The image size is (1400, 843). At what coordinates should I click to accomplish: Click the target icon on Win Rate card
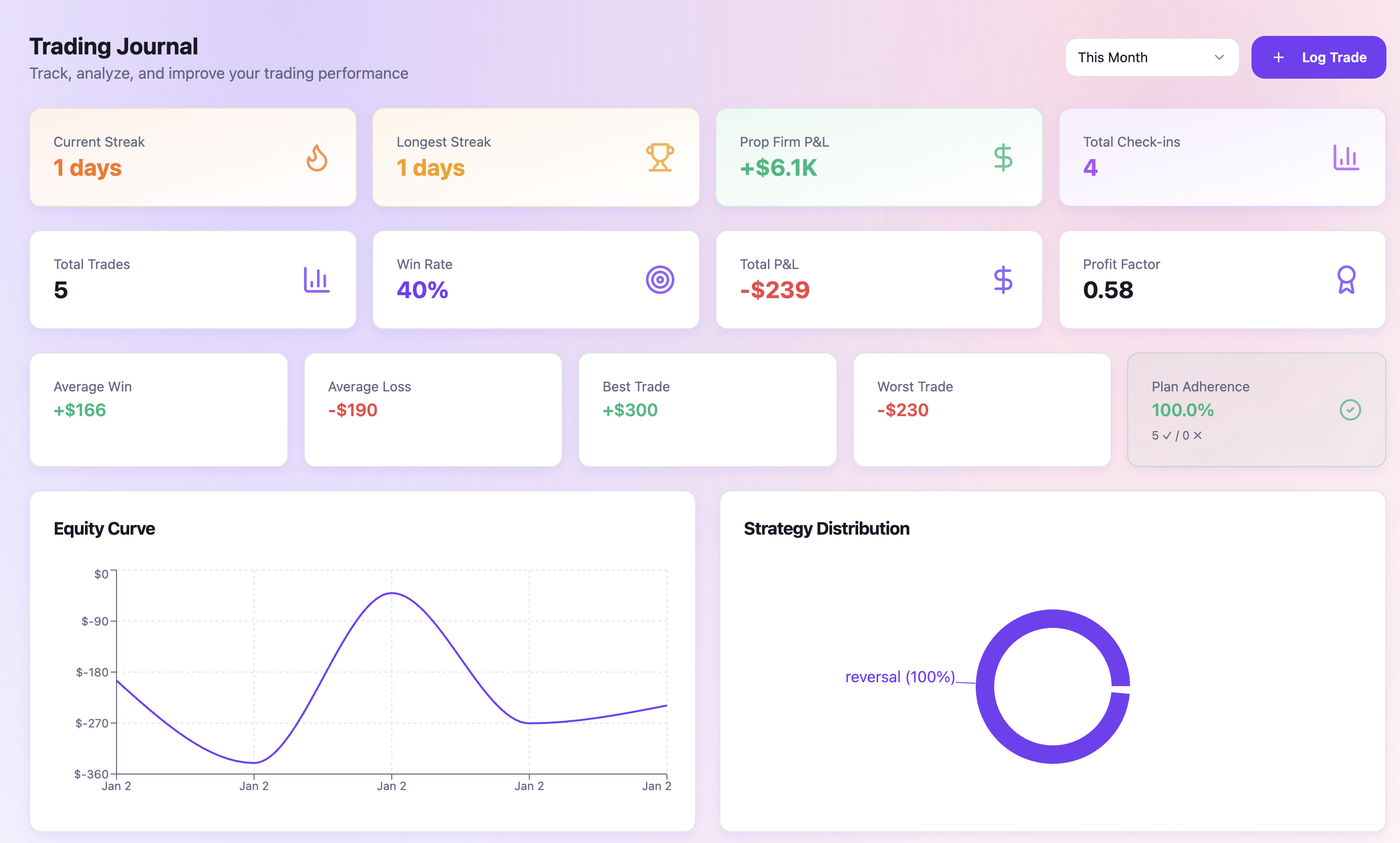point(660,280)
